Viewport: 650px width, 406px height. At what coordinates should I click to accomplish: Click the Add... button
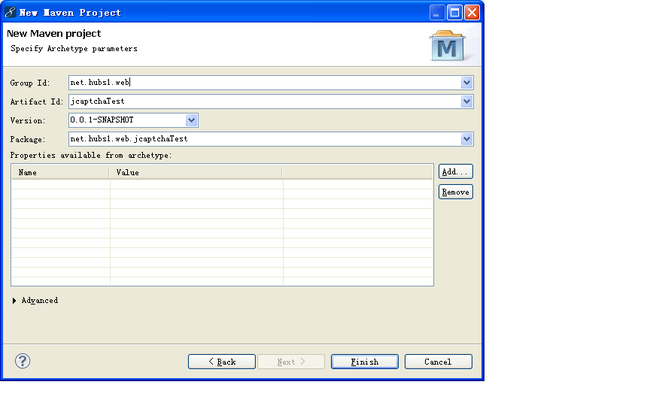point(456,171)
